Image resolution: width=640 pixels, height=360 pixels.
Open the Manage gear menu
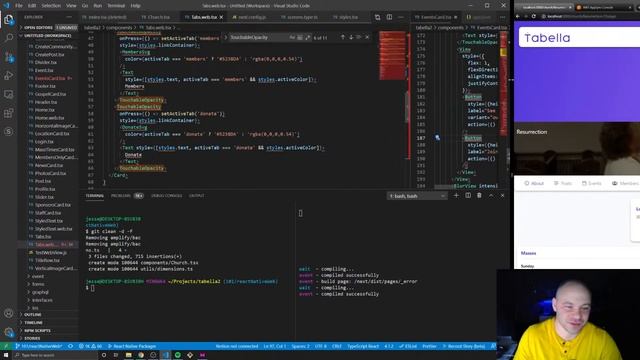9,332
